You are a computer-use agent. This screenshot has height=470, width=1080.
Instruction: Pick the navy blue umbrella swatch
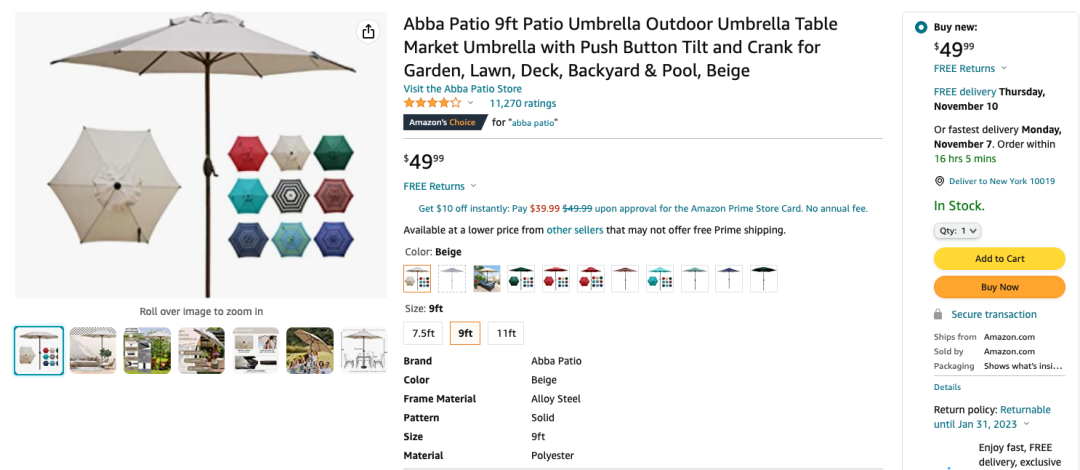tap(729, 279)
